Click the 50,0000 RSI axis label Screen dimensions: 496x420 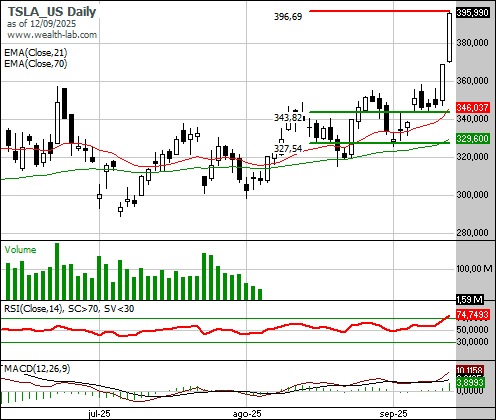click(x=472, y=330)
